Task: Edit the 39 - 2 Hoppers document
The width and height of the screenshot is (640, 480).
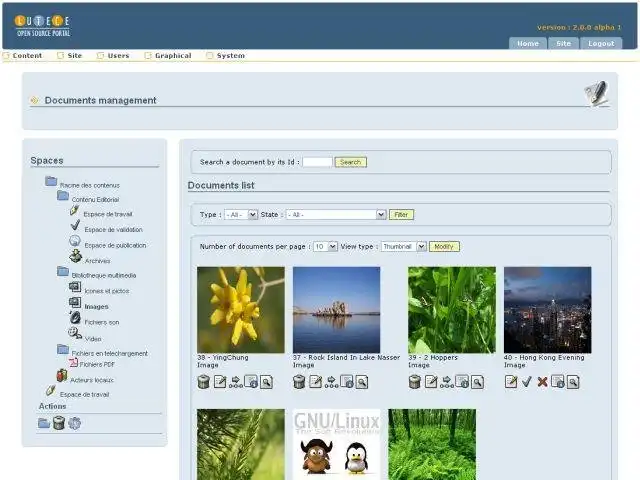Action: pos(431,382)
